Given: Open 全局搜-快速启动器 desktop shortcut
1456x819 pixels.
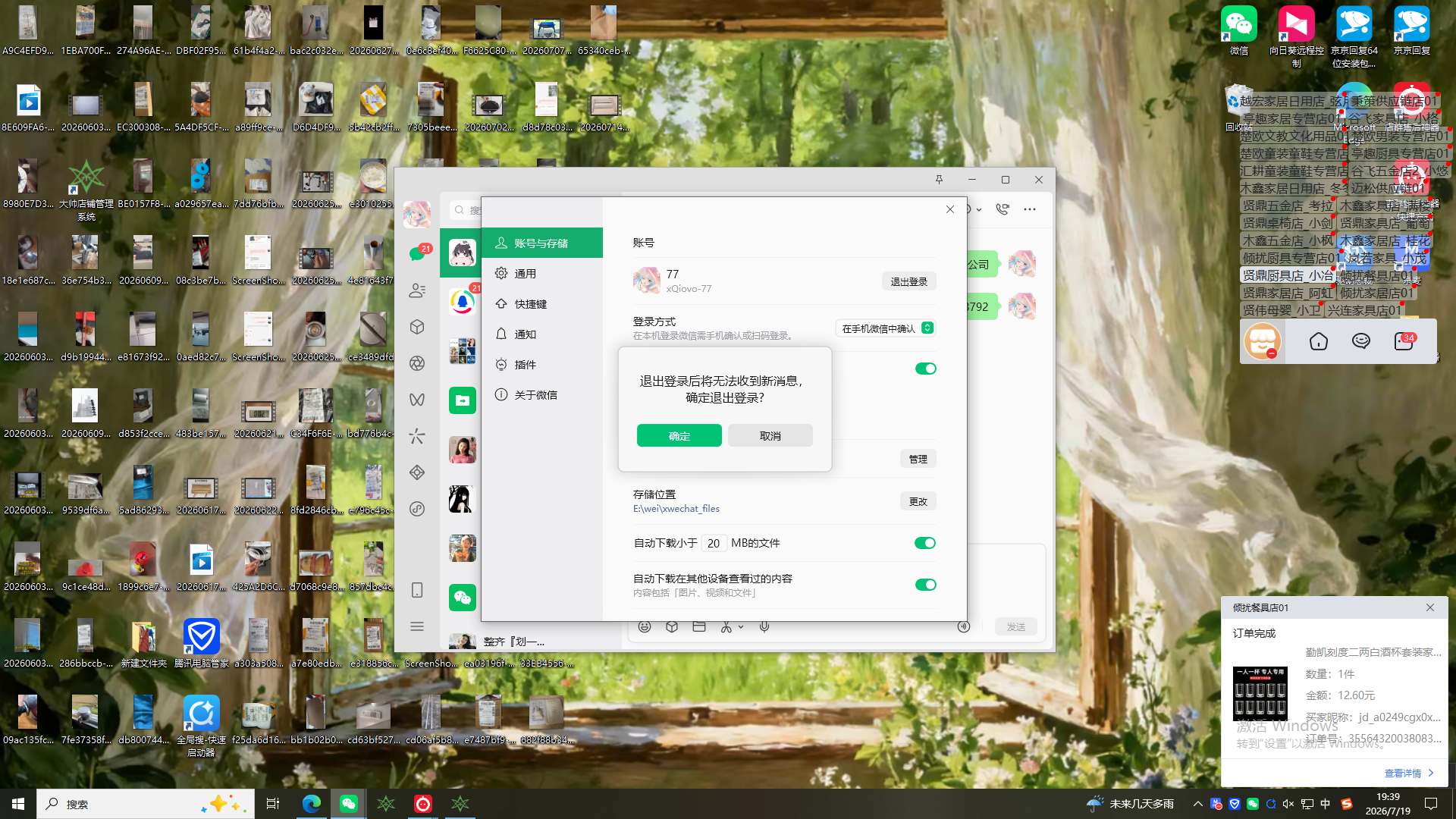Looking at the screenshot, I should pos(201,726).
